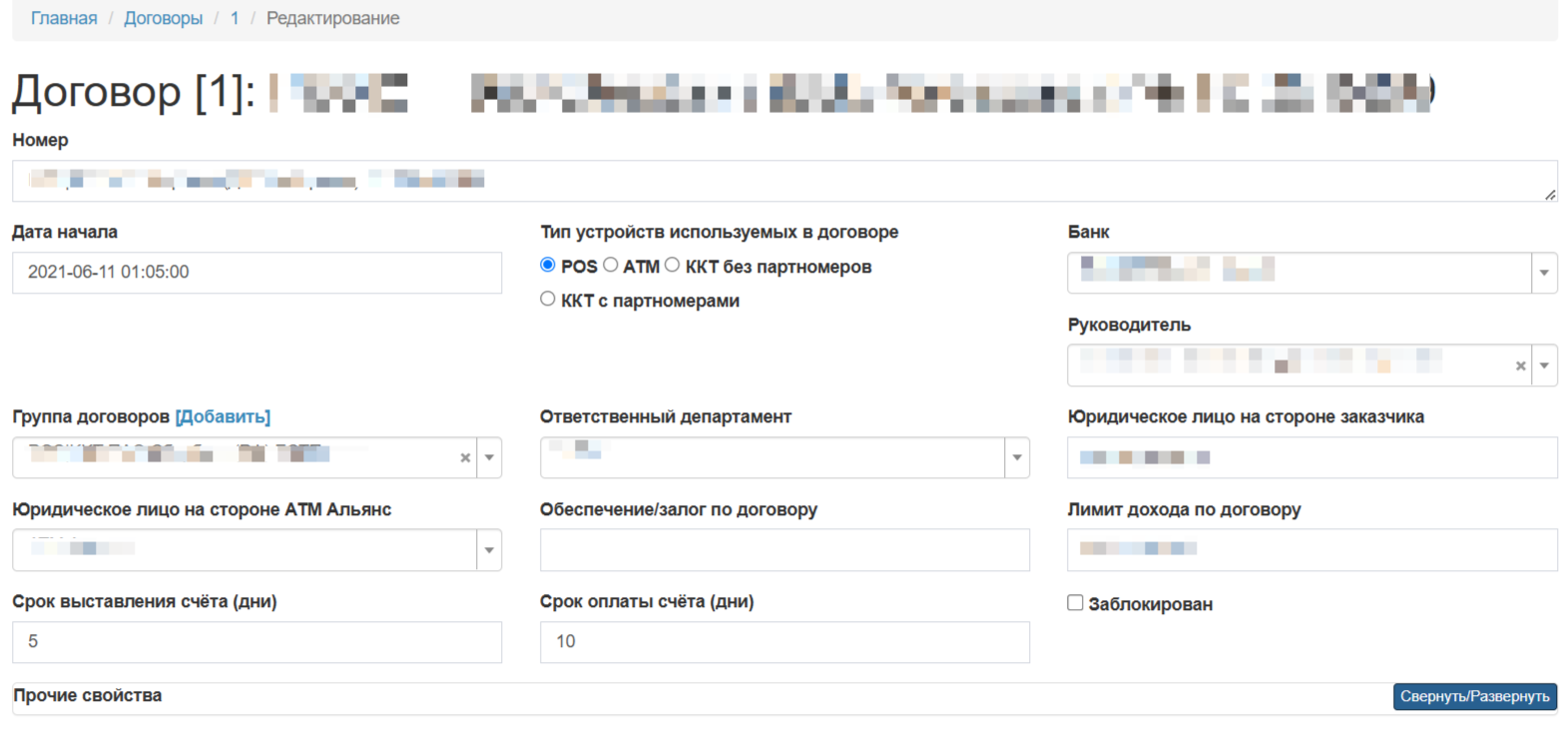The height and width of the screenshot is (734, 1568).
Task: Click the Срок оплаты счёта input field
Action: point(784,642)
